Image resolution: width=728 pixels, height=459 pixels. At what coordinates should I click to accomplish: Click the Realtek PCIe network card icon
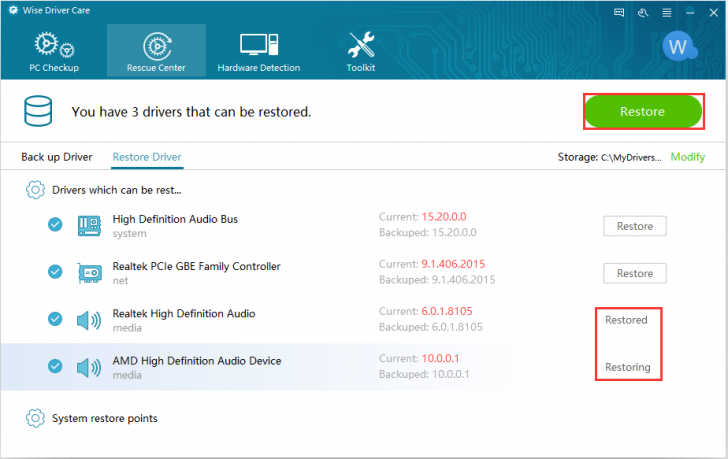[x=89, y=273]
